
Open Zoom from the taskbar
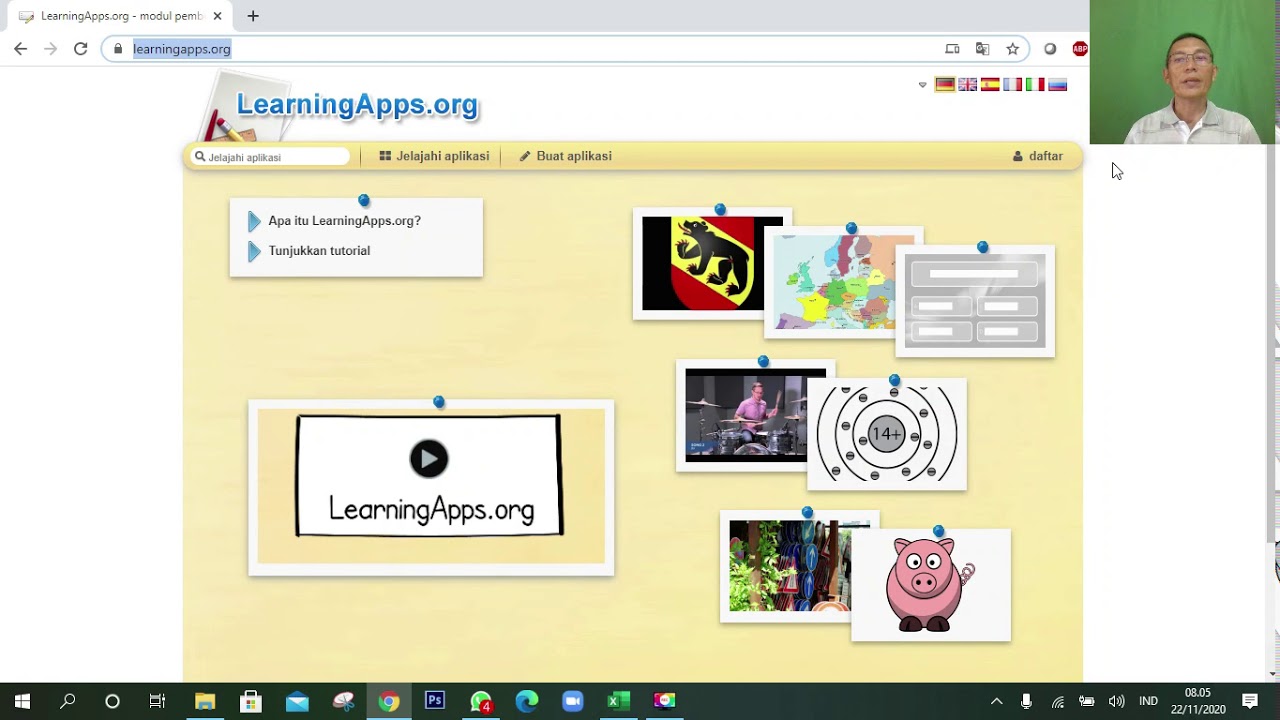(x=572, y=701)
